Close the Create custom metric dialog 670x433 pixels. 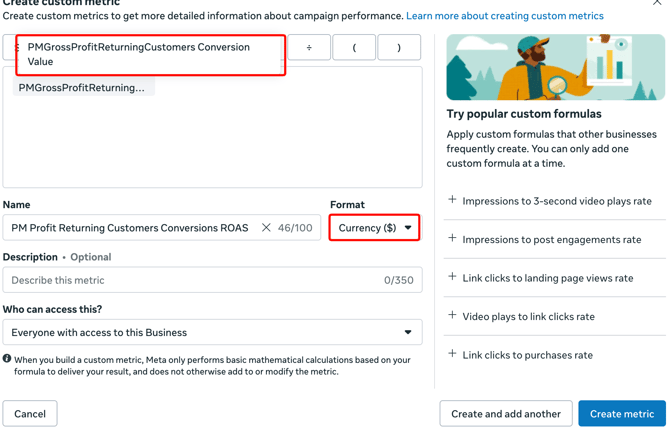pyautogui.click(x=657, y=2)
